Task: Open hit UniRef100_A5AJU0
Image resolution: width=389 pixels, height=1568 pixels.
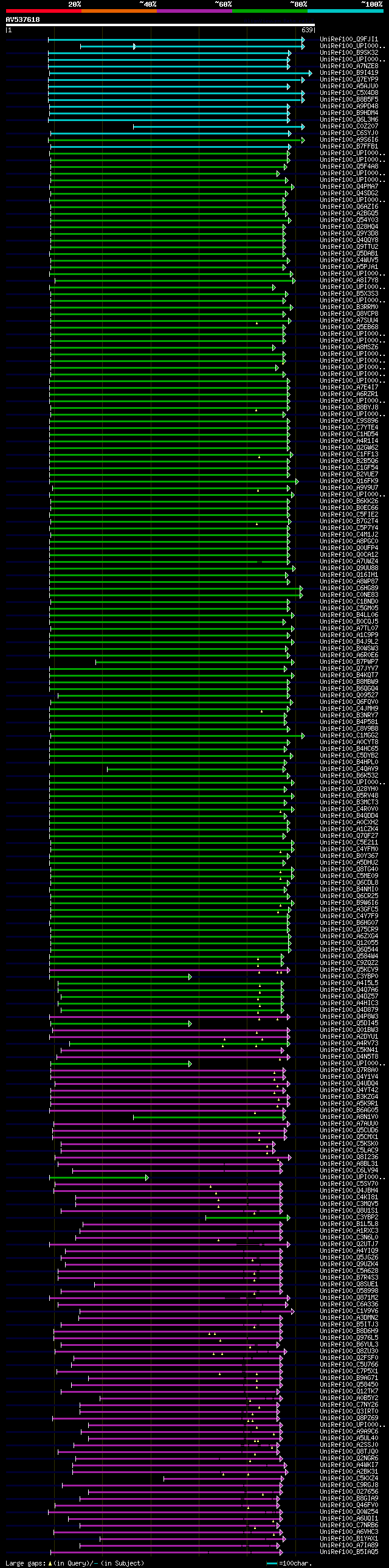Action: click(x=349, y=86)
